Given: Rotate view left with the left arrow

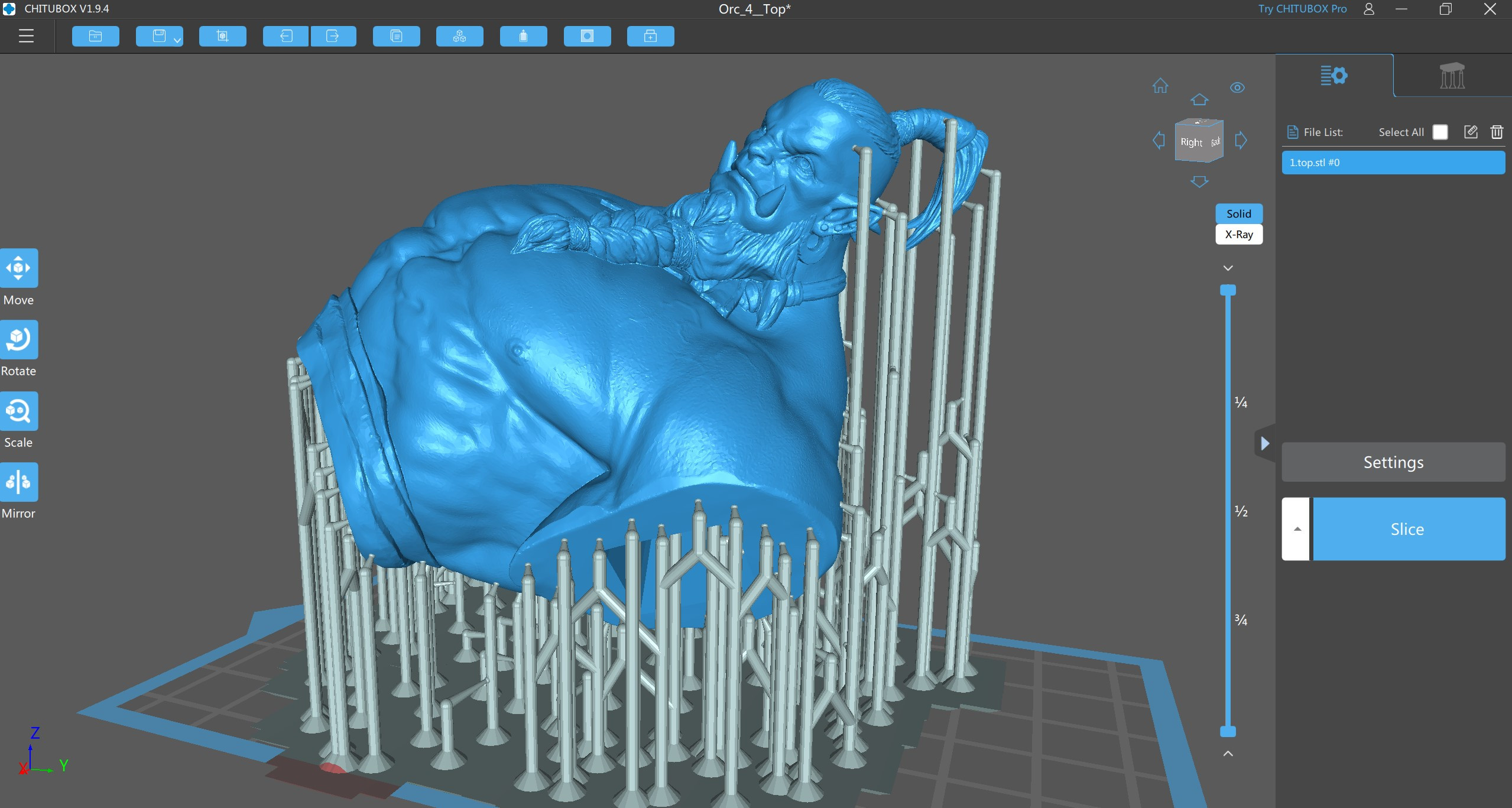Looking at the screenshot, I should (x=1159, y=141).
